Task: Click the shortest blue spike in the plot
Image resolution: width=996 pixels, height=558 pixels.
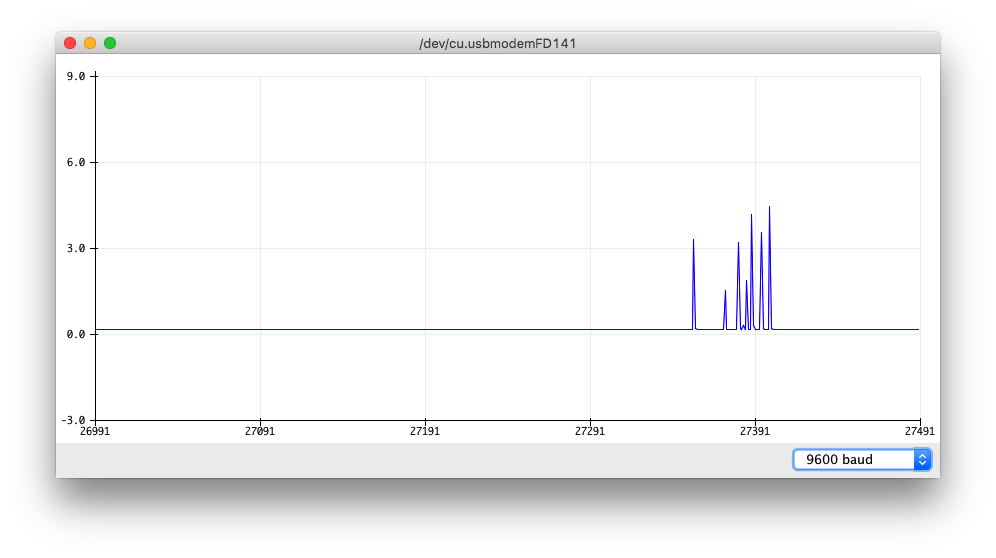Action: (x=725, y=293)
